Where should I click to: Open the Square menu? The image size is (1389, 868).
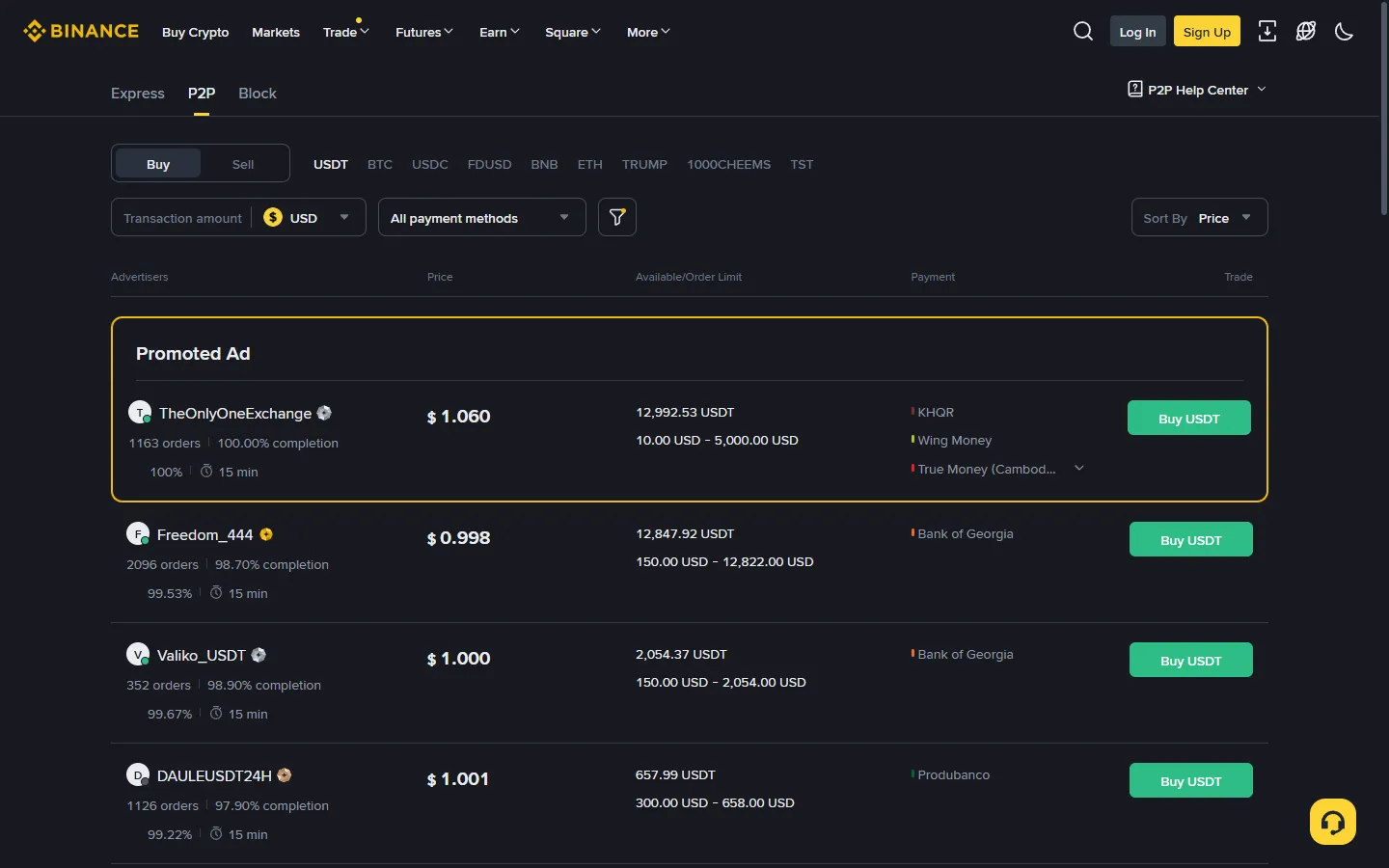[572, 32]
